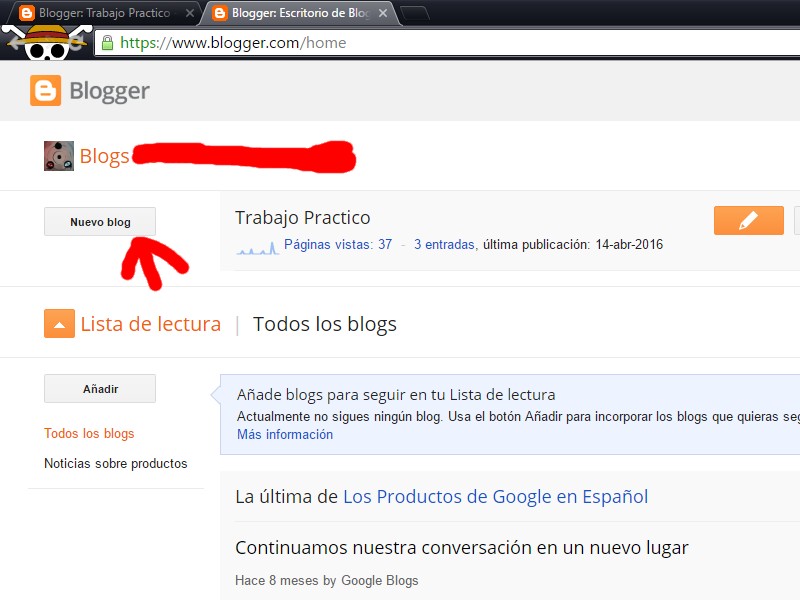Open a new browser tab

coord(415,13)
